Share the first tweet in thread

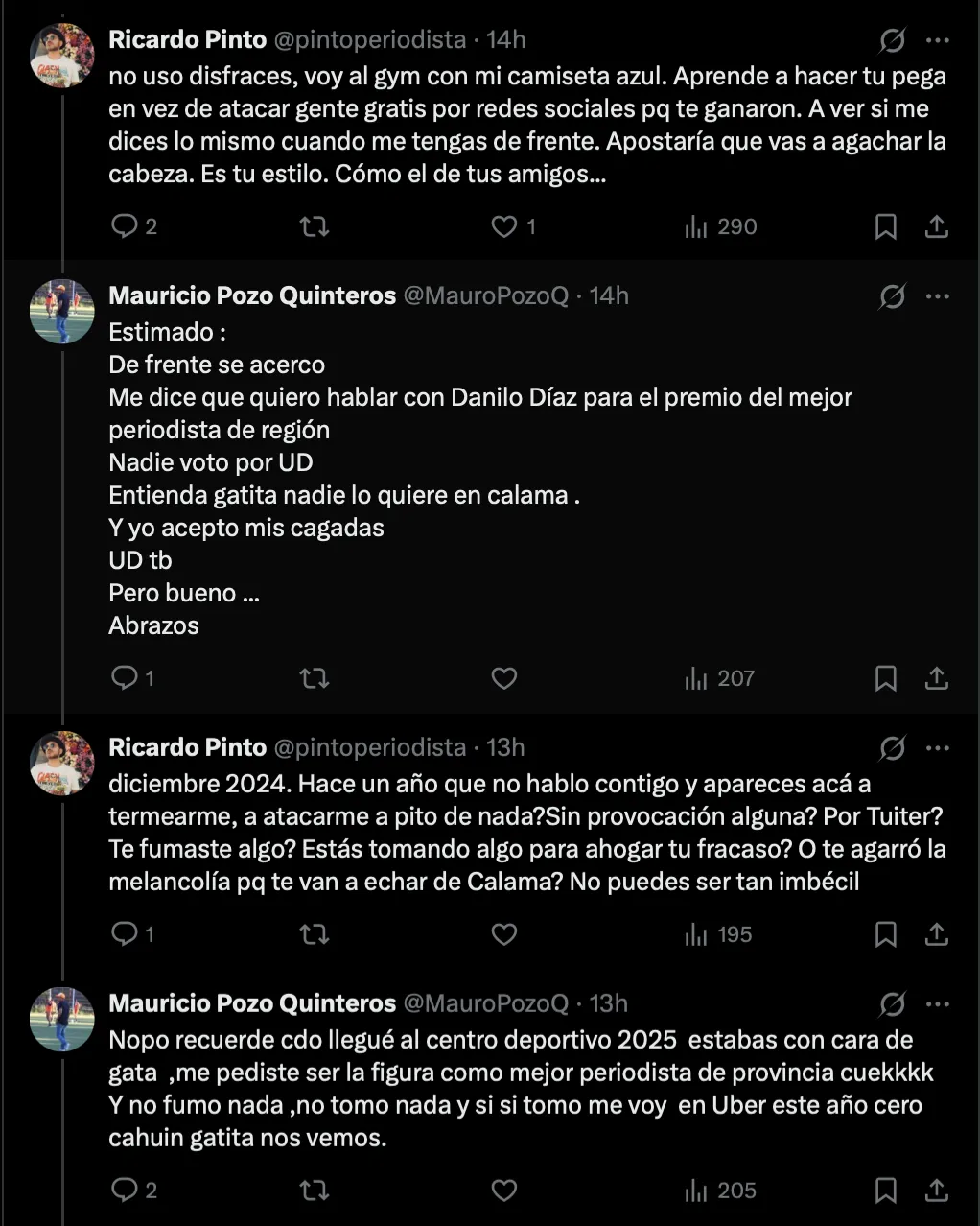point(937,226)
